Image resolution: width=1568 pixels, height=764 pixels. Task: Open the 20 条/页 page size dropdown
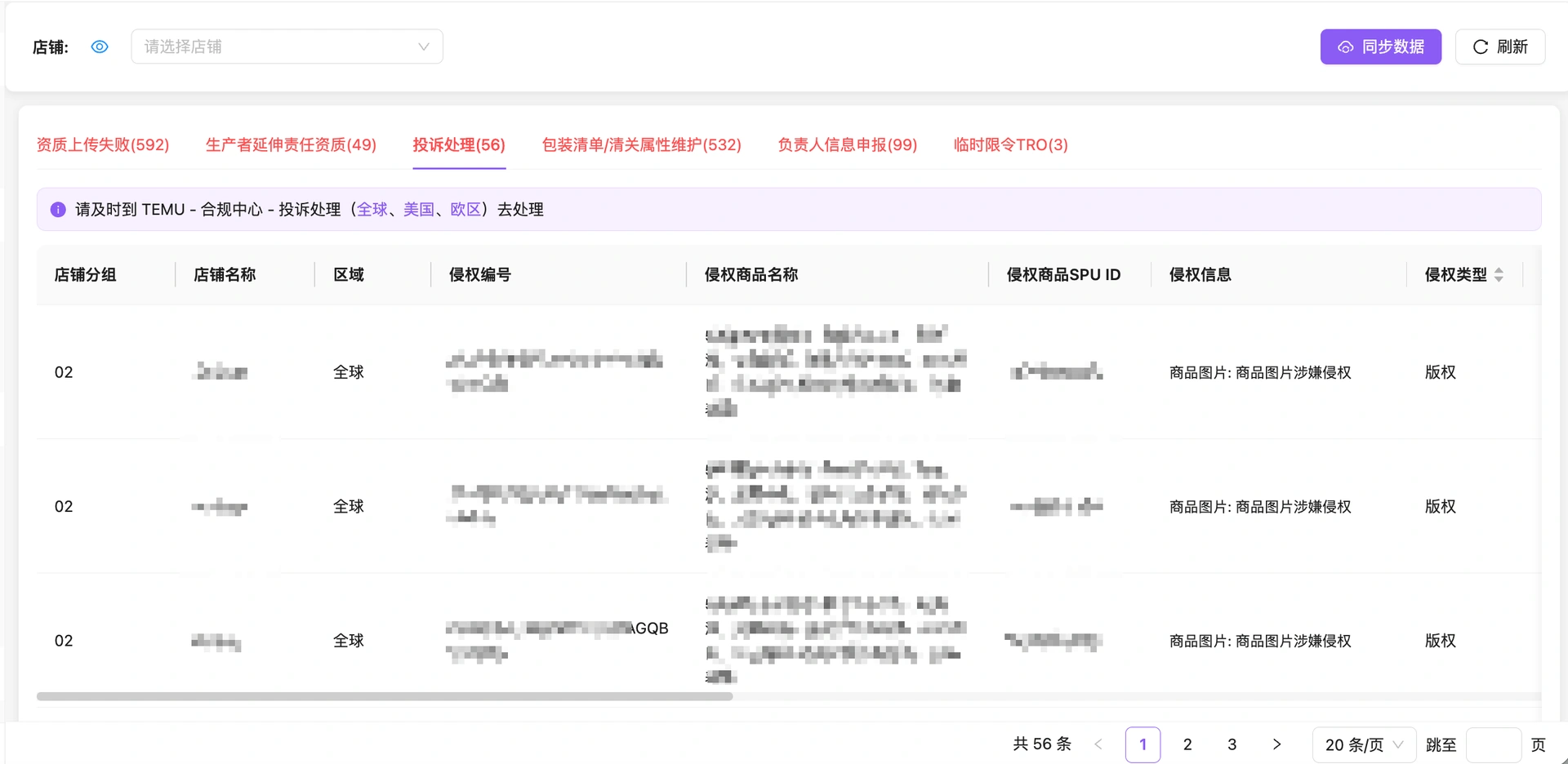point(1364,744)
